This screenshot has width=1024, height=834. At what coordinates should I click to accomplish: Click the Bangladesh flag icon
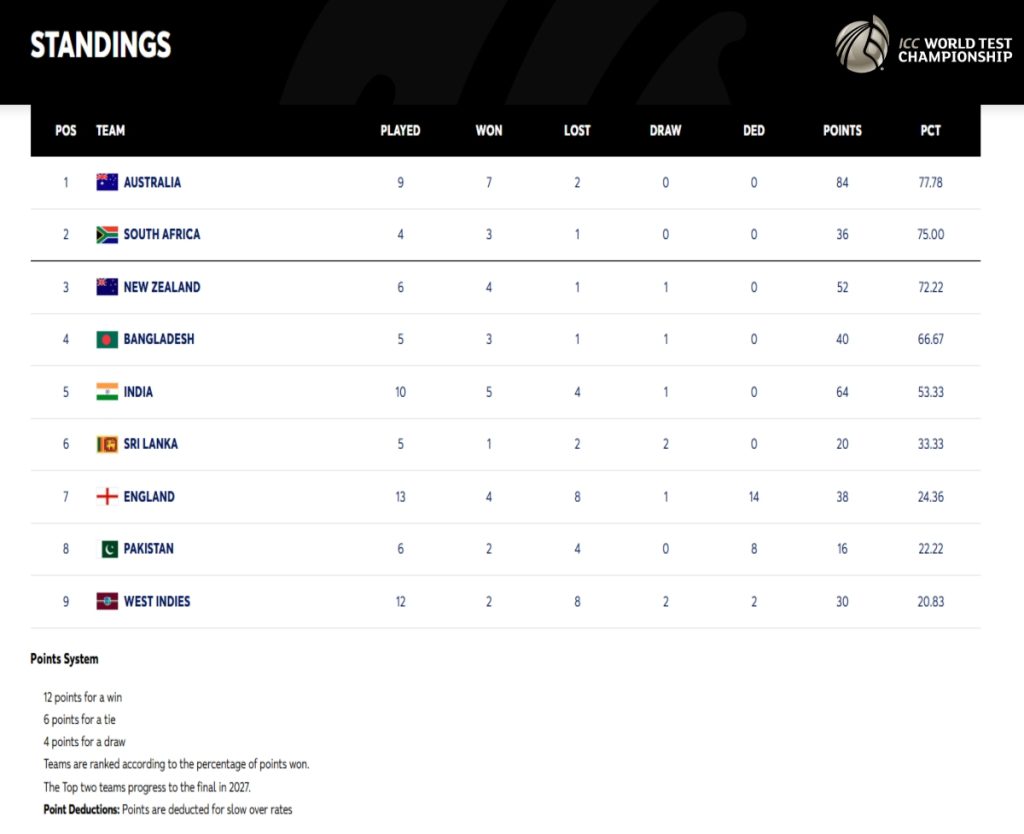(x=107, y=340)
